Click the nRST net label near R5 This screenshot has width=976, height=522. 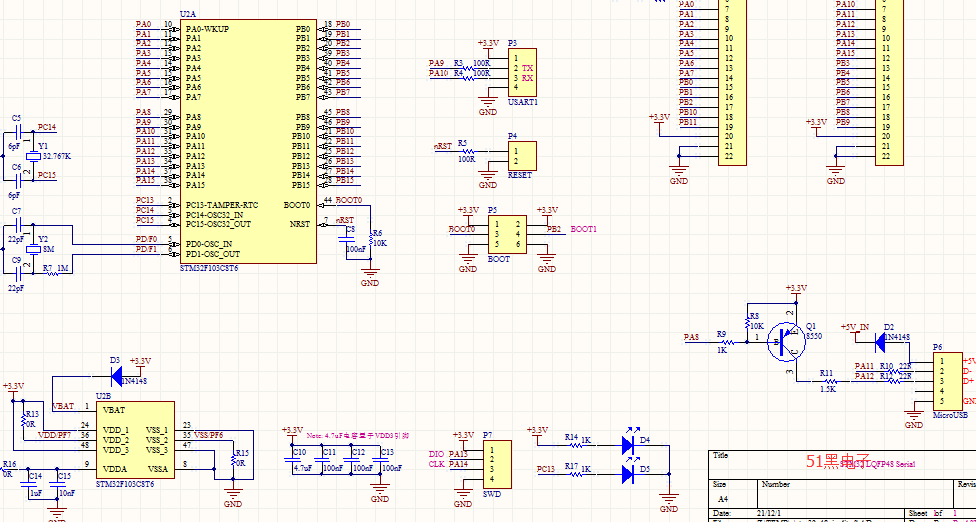coord(443,146)
